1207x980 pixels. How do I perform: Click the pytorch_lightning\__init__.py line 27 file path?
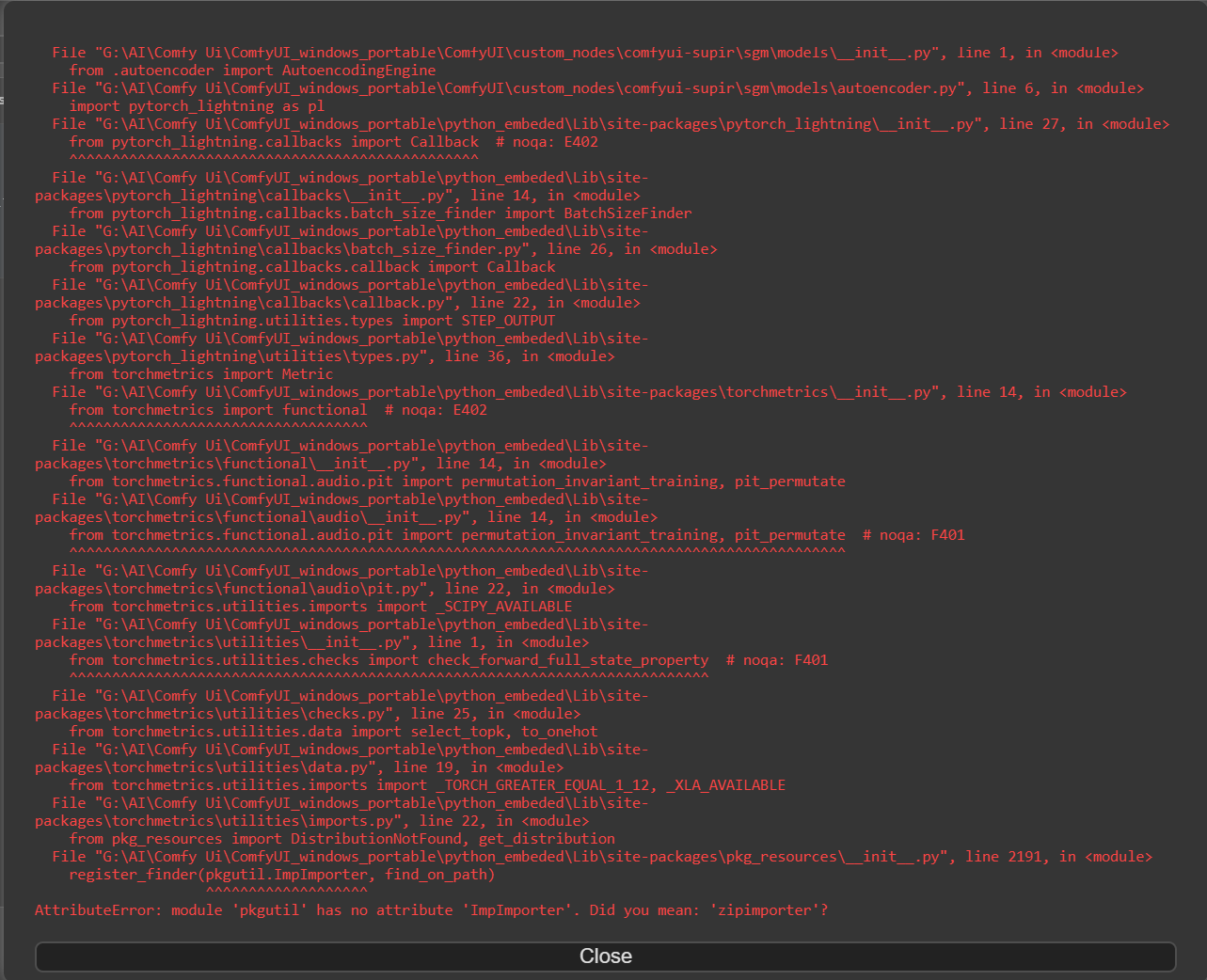[x=611, y=124]
